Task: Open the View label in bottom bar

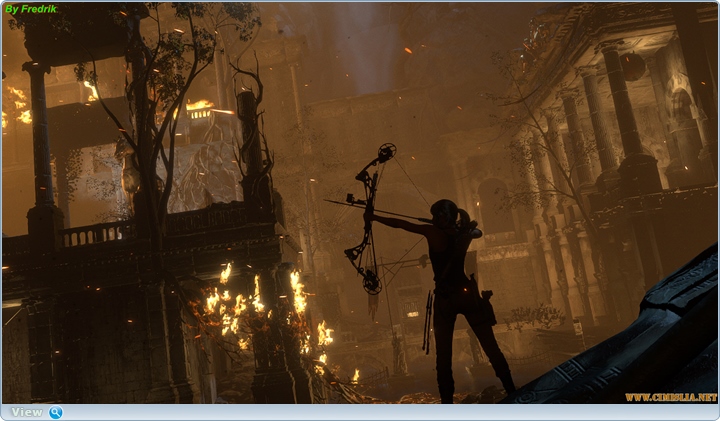Action: pos(27,412)
